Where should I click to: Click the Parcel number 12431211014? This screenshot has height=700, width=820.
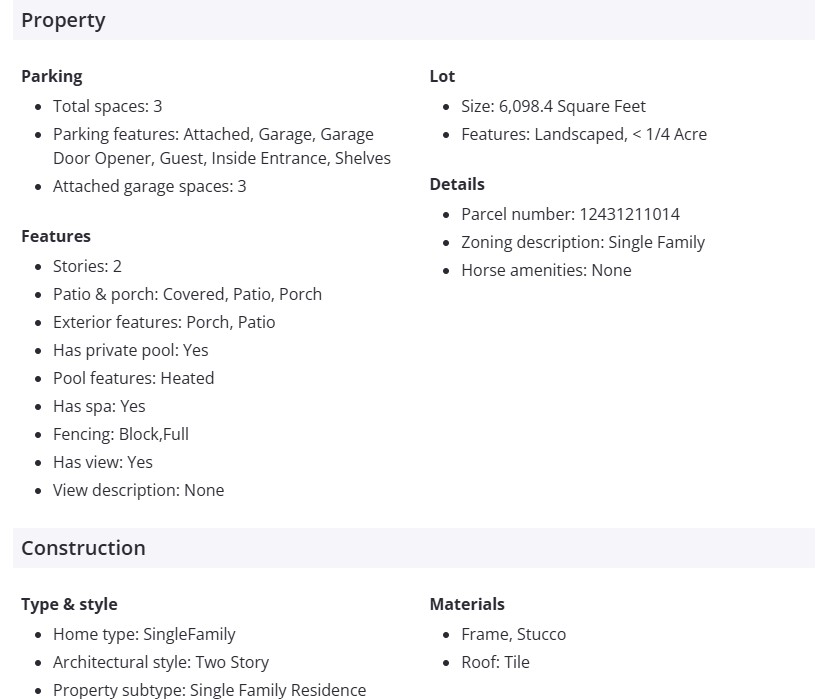click(570, 214)
